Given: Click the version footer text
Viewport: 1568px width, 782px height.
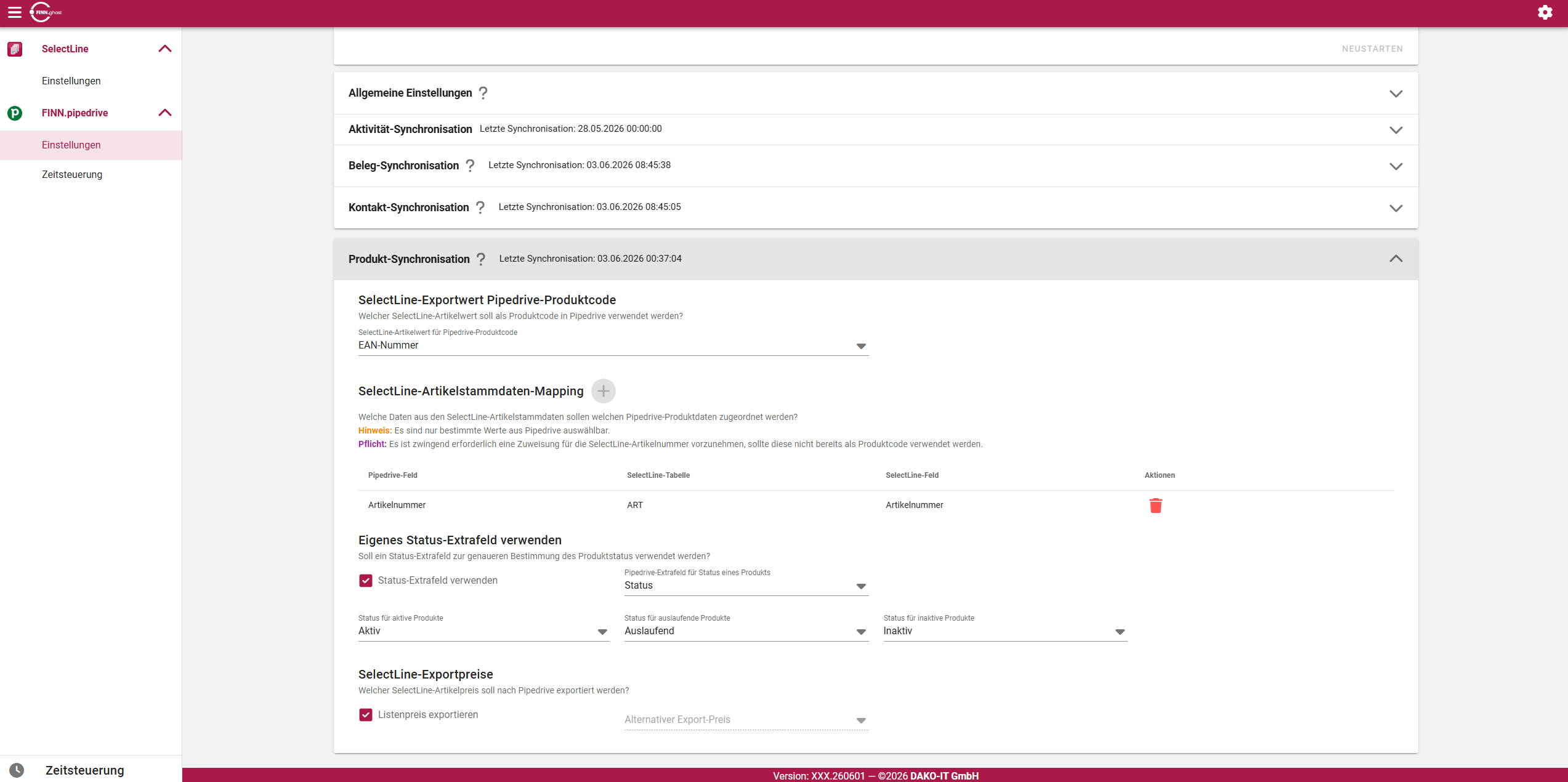Looking at the screenshot, I should pyautogui.click(x=876, y=776).
